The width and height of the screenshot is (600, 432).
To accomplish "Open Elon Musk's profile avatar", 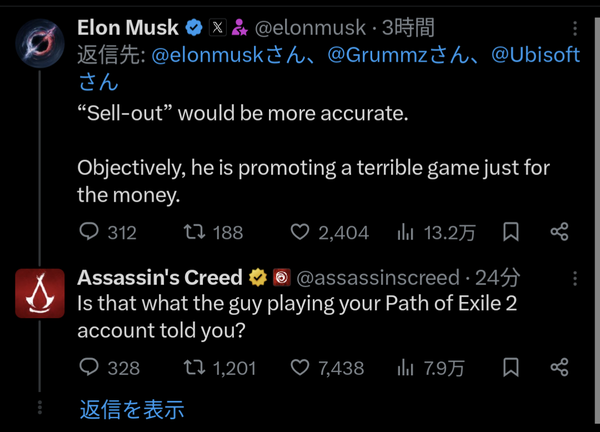I will pyautogui.click(x=40, y=43).
